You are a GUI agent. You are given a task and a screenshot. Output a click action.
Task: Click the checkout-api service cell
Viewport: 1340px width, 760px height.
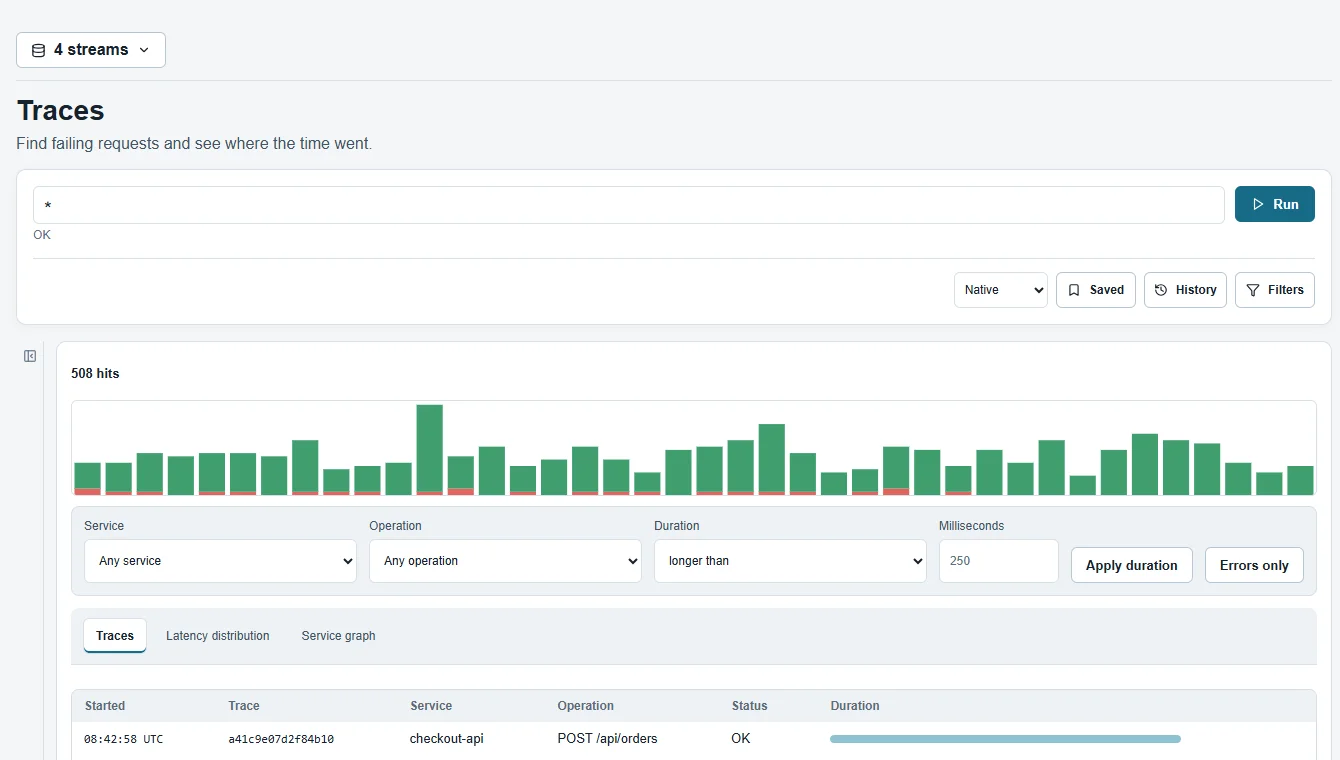click(447, 739)
